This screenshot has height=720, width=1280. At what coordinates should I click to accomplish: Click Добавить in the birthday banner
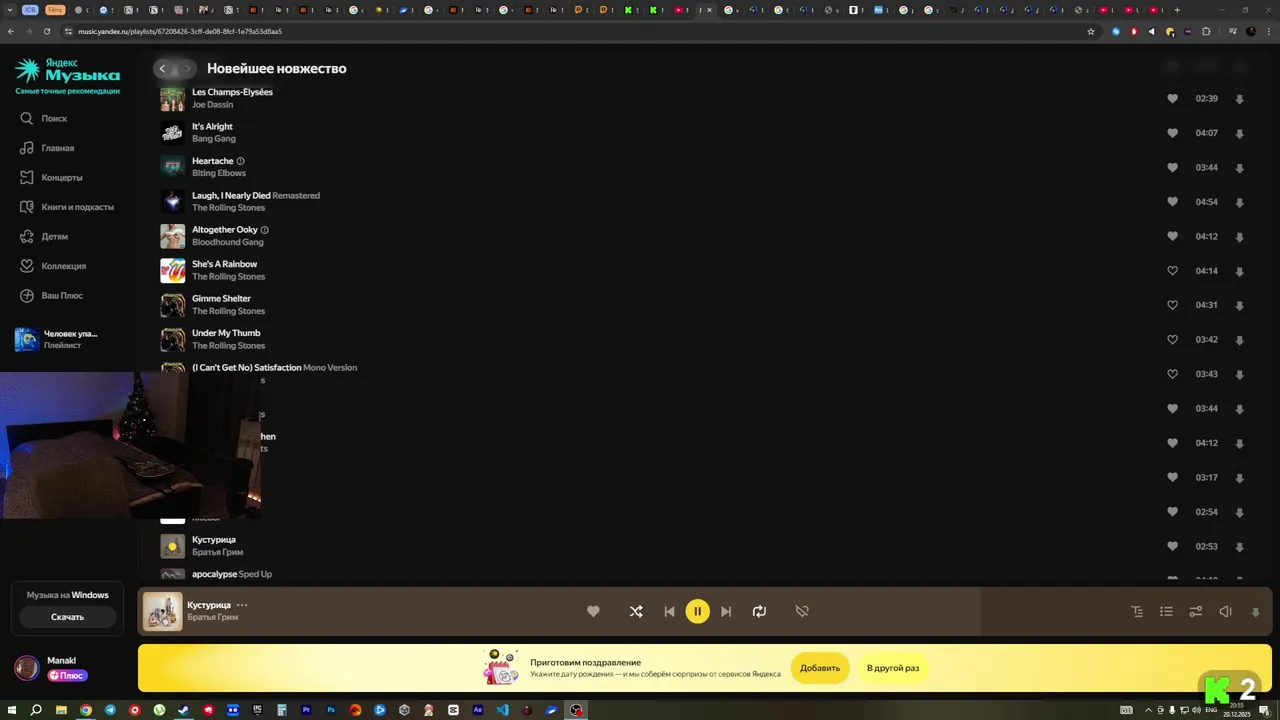click(820, 668)
